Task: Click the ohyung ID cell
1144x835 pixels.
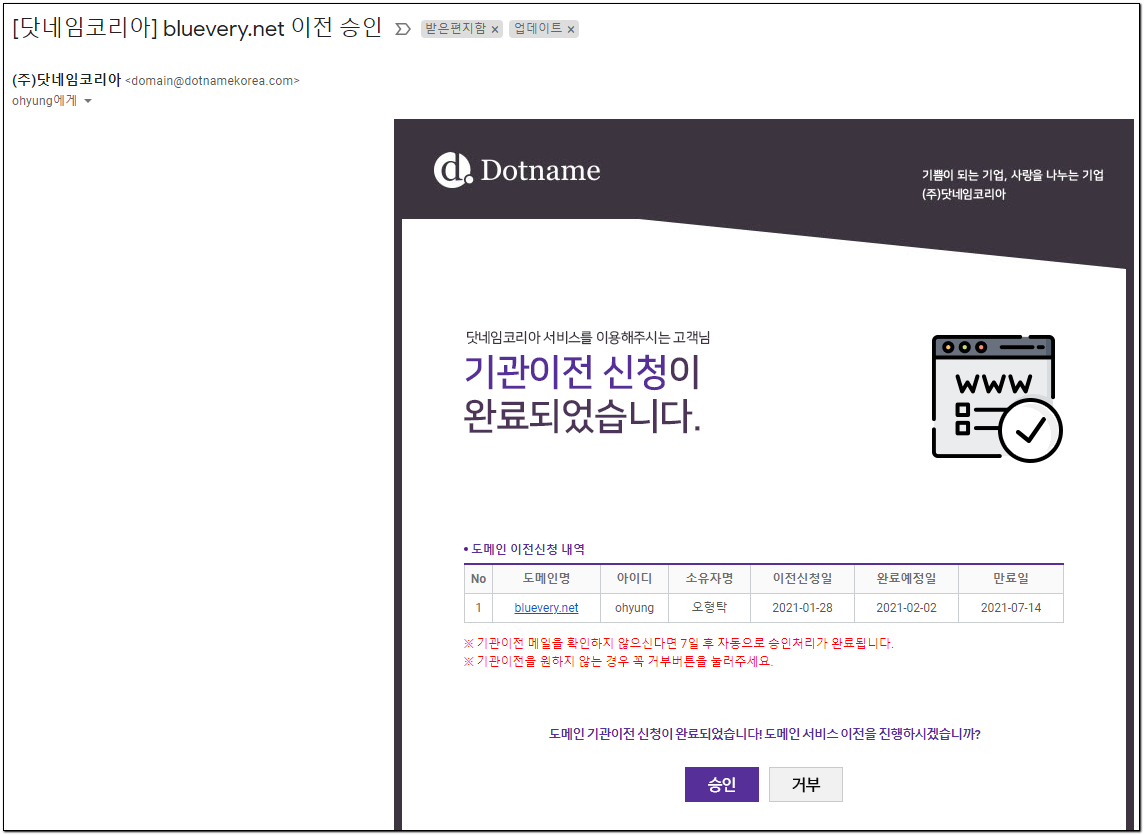Action: point(634,607)
